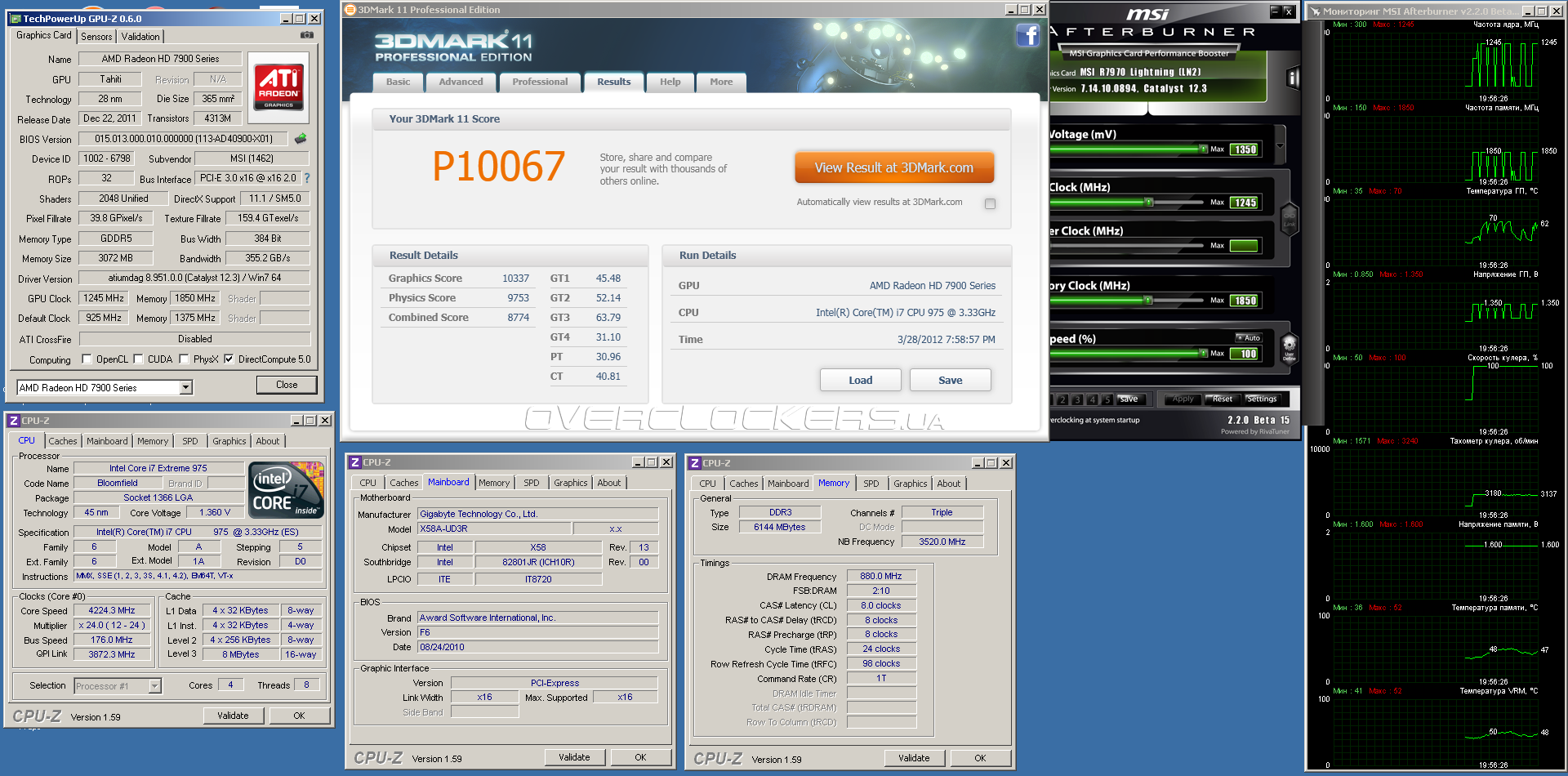Open the Caches tab in CPU-Z Mainboard window

[x=403, y=483]
